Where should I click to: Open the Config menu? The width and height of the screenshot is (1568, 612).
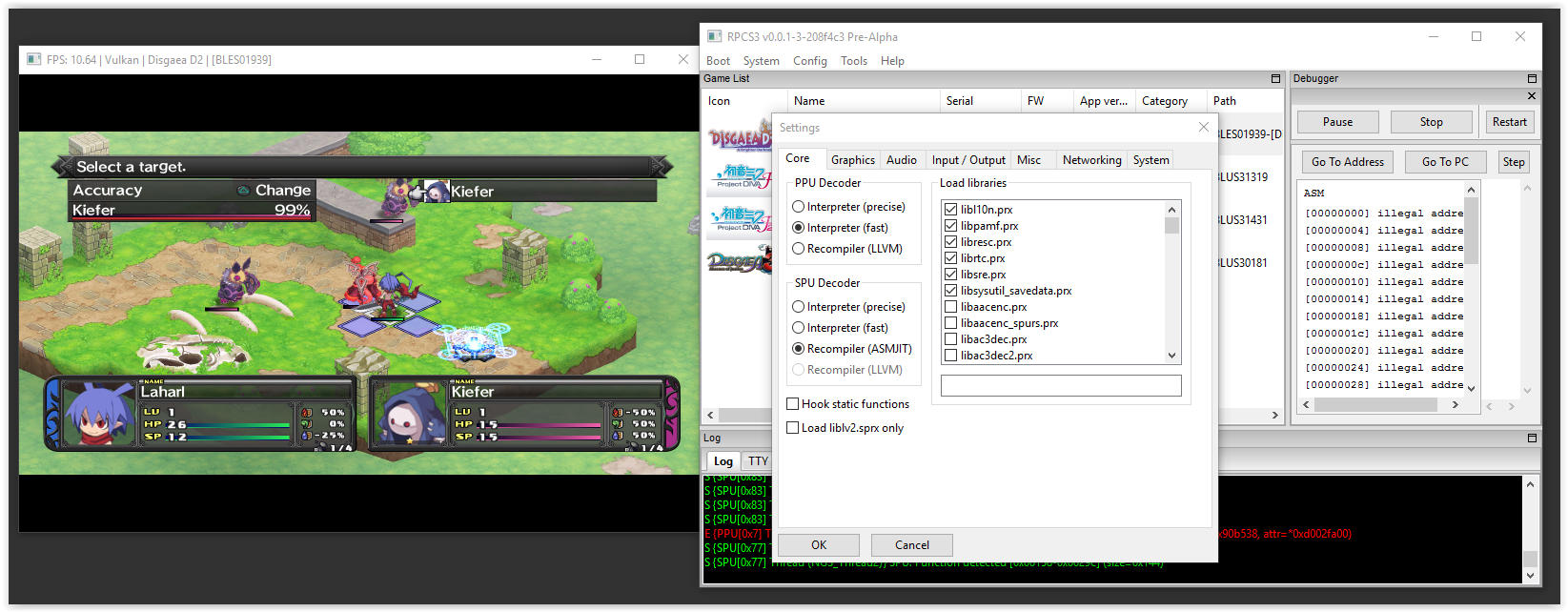point(809,61)
